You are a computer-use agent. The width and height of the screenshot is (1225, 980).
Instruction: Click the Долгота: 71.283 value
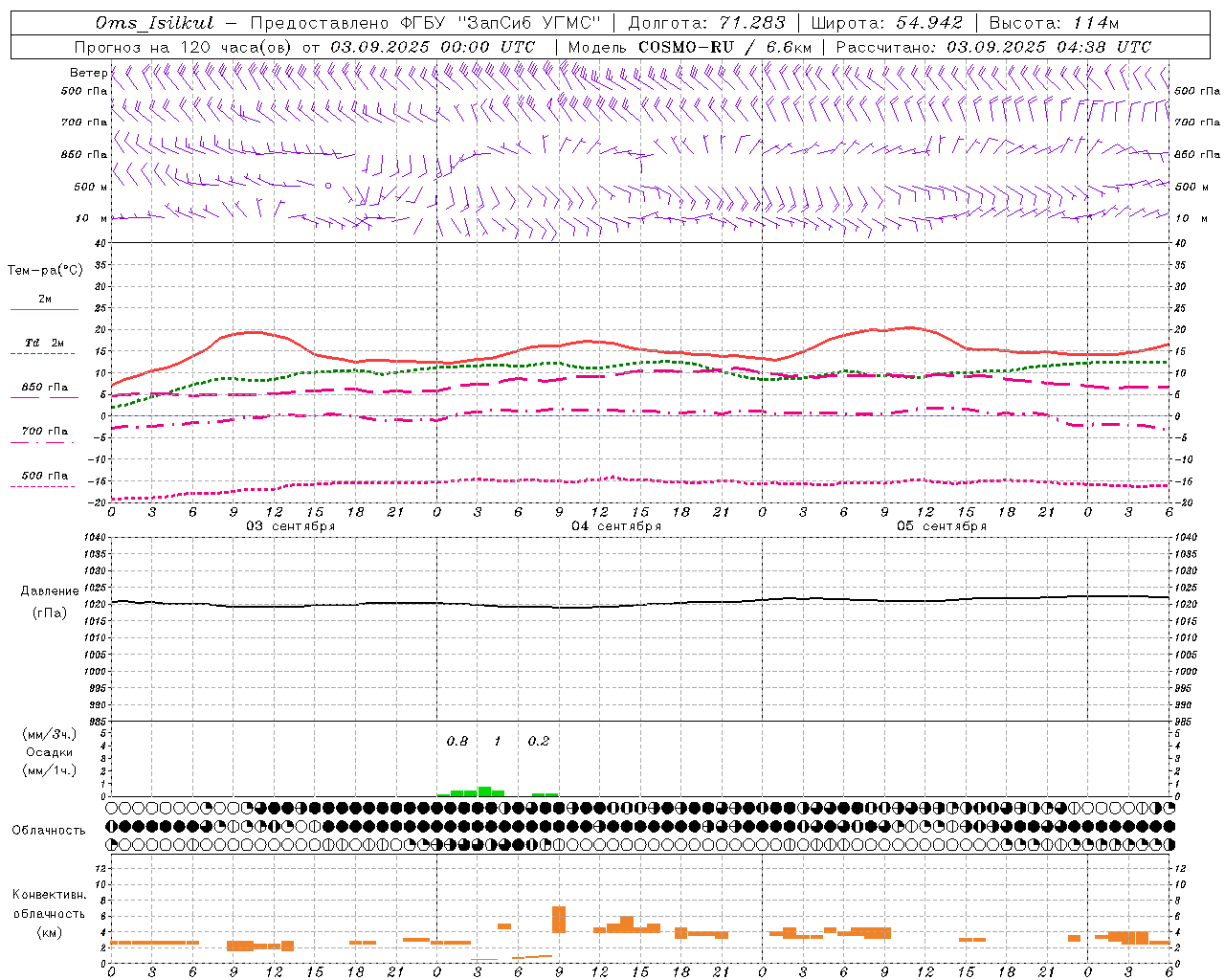coord(706,23)
